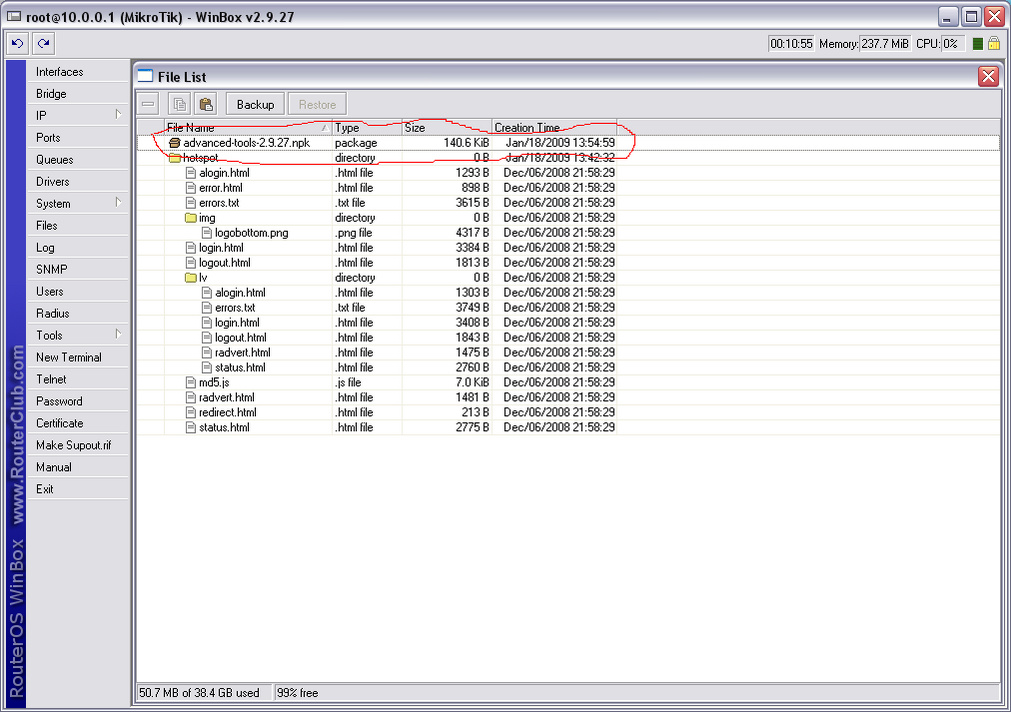Select the login.html row sized 3384 B

click(568, 248)
